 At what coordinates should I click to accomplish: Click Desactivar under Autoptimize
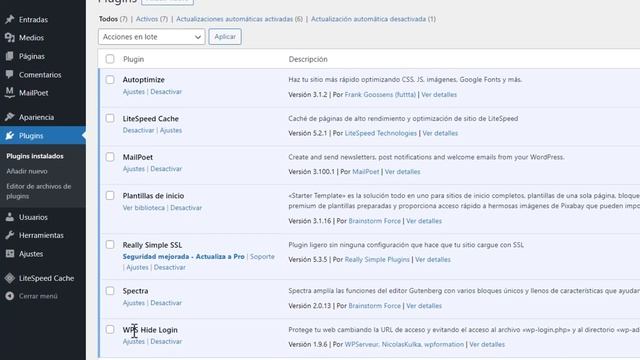(x=166, y=91)
